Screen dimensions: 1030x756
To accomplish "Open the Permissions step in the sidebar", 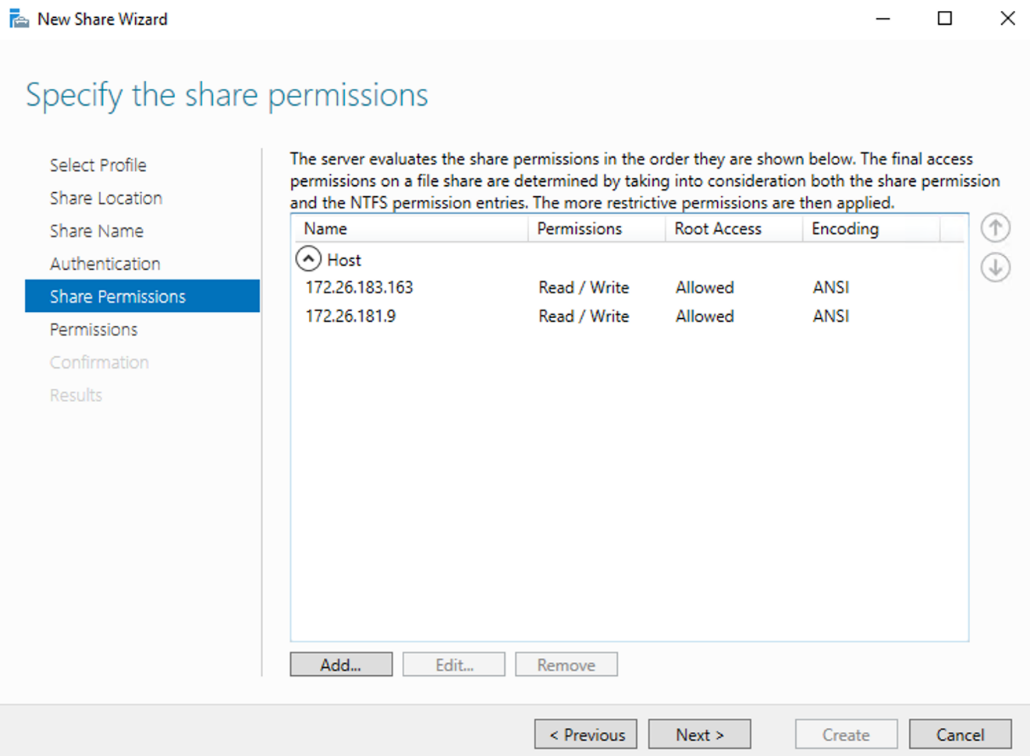I will click(94, 329).
